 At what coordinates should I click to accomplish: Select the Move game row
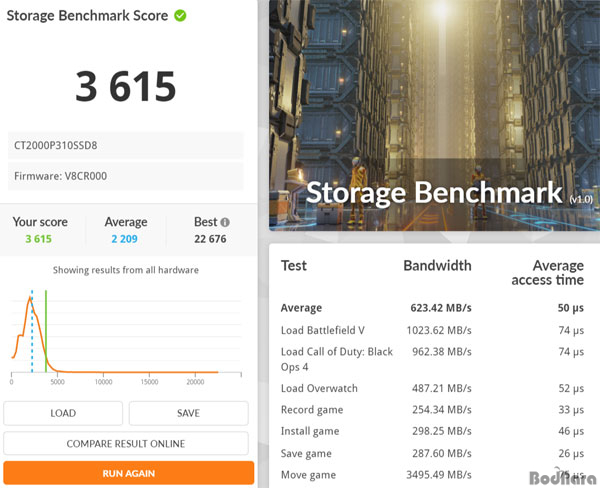click(x=432, y=475)
